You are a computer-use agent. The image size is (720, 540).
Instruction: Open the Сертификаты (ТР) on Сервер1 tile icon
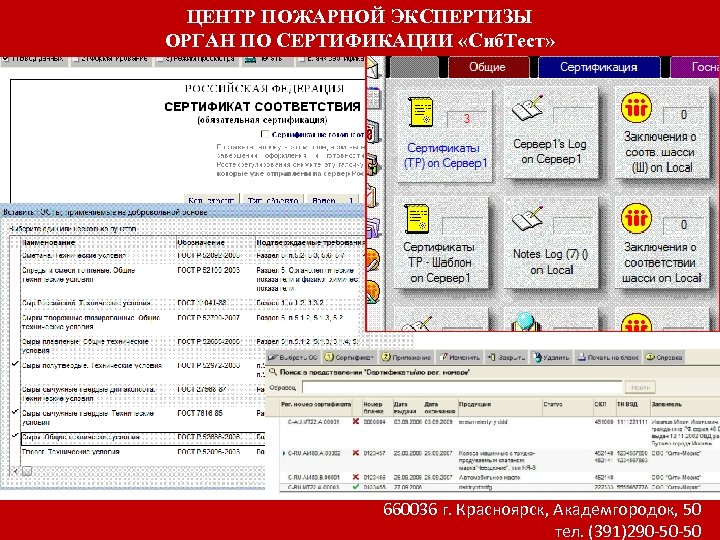pos(421,112)
